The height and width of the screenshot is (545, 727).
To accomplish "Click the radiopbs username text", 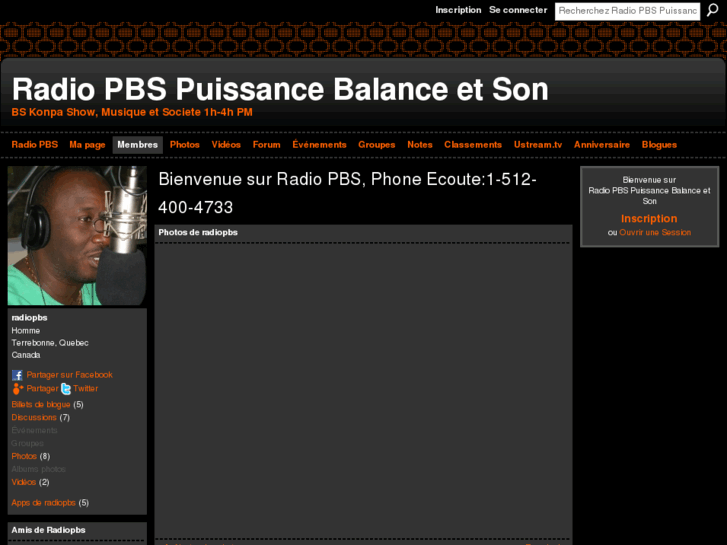I will 29,318.
